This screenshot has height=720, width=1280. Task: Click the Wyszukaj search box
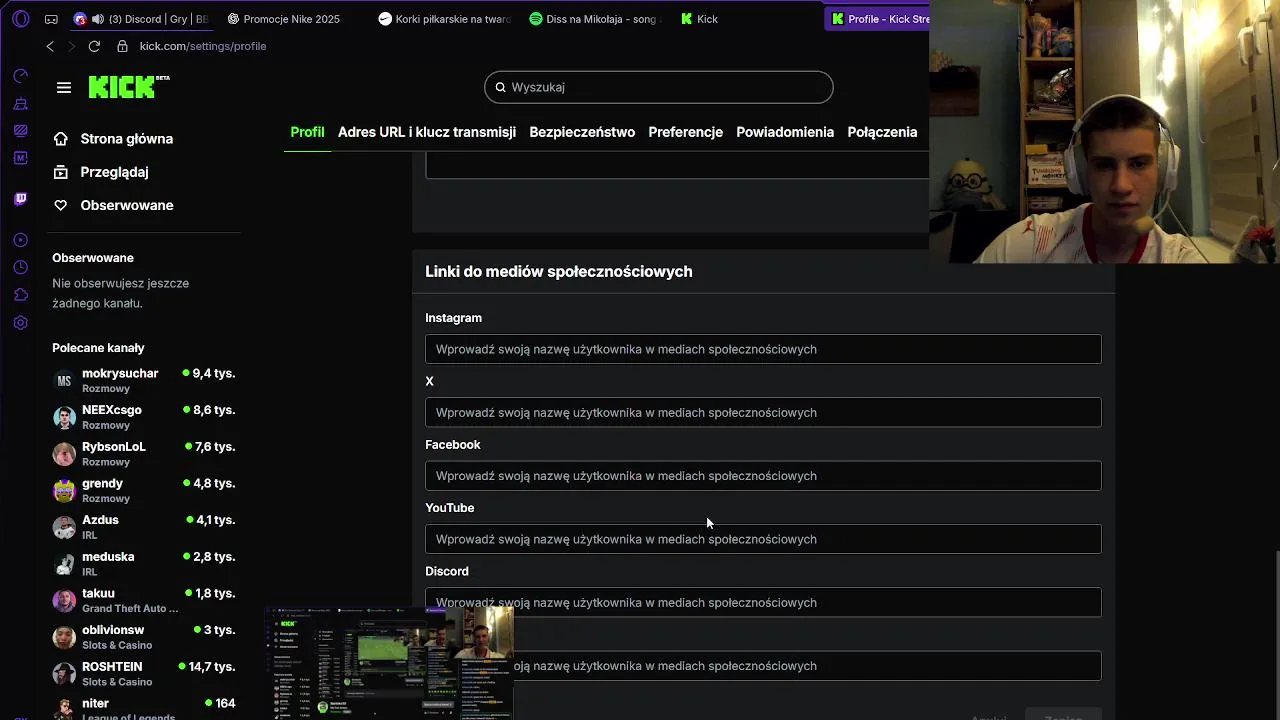tap(659, 87)
